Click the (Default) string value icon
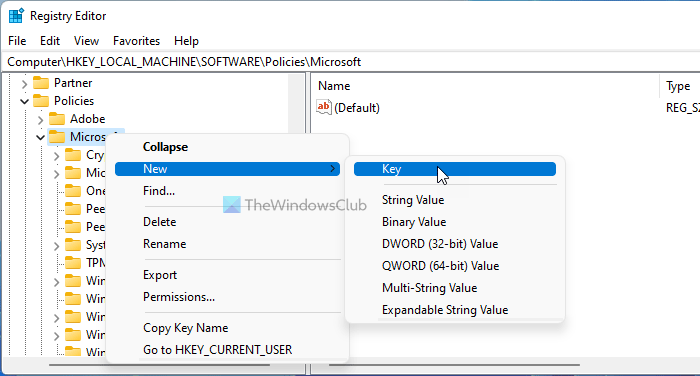 coord(324,107)
